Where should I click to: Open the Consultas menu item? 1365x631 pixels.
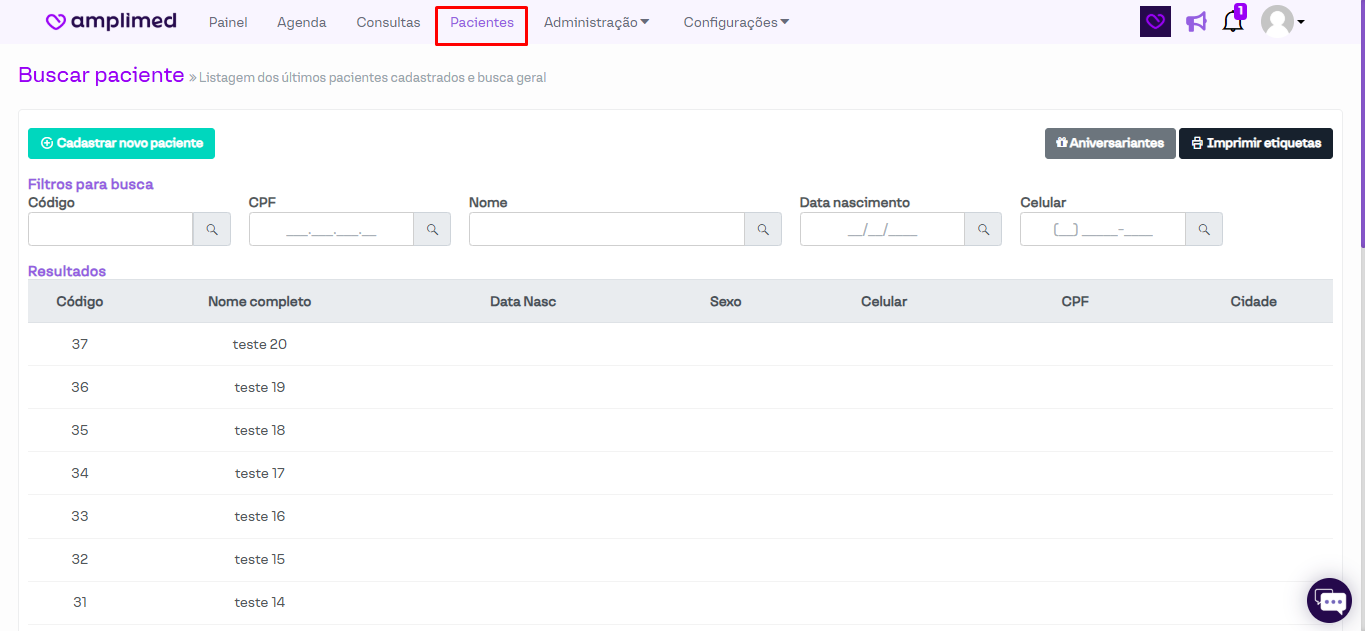pyautogui.click(x=388, y=22)
